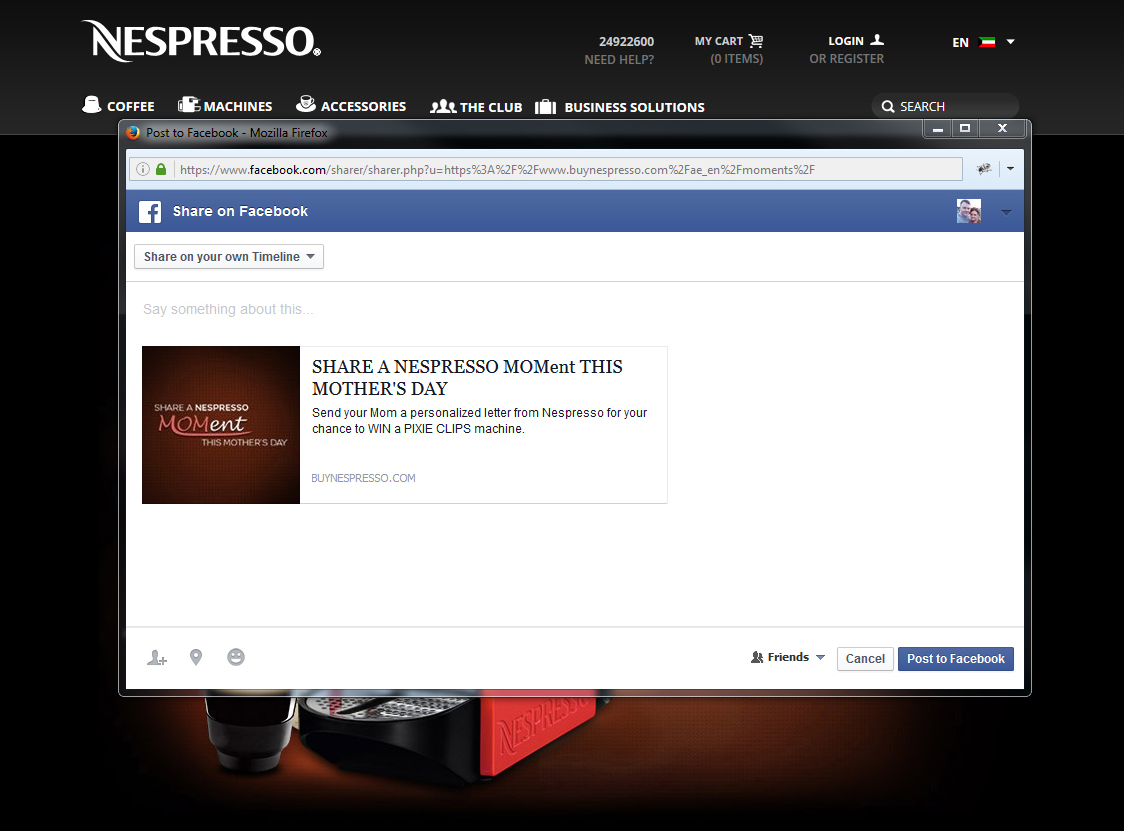Expand the language selector arrow
The image size is (1124, 831).
coord(1011,42)
